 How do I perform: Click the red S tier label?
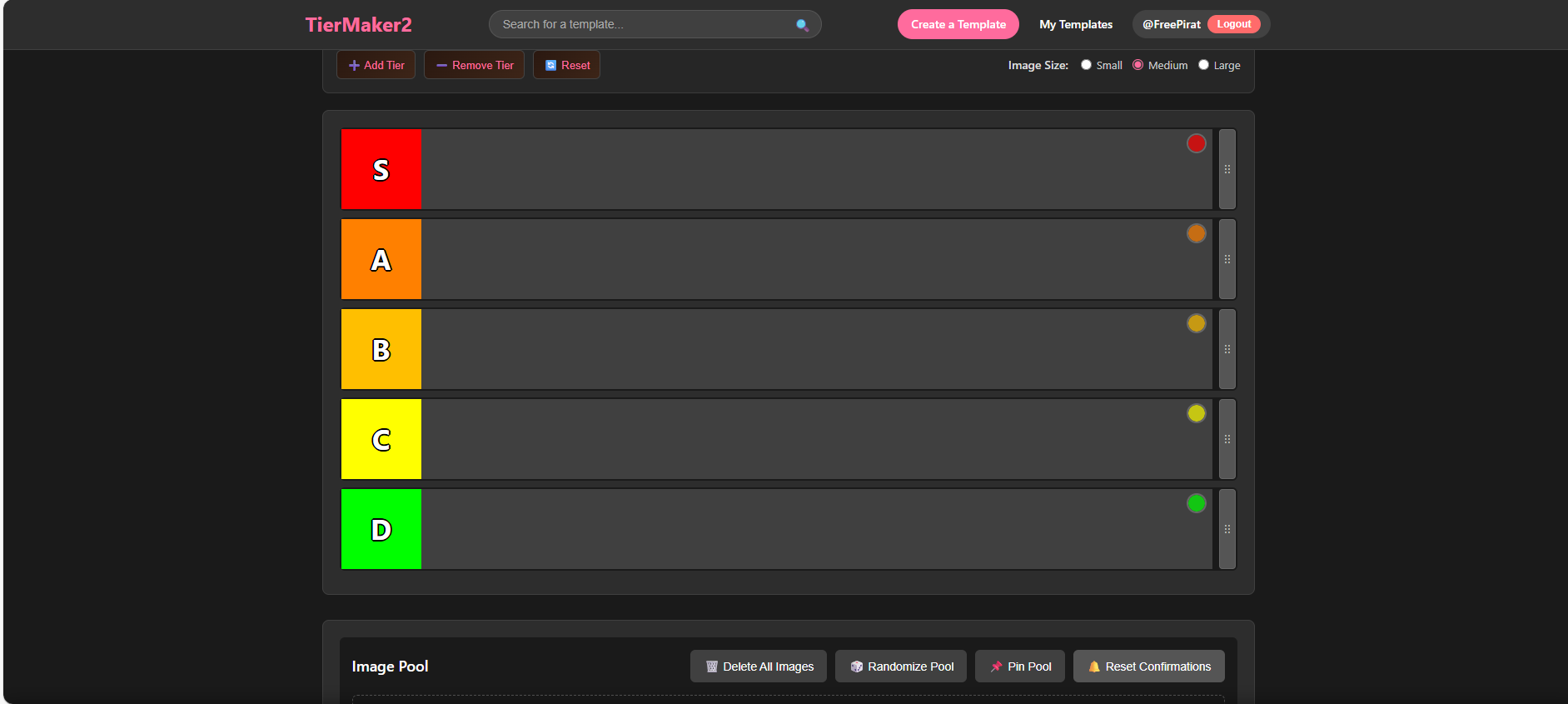coord(381,169)
